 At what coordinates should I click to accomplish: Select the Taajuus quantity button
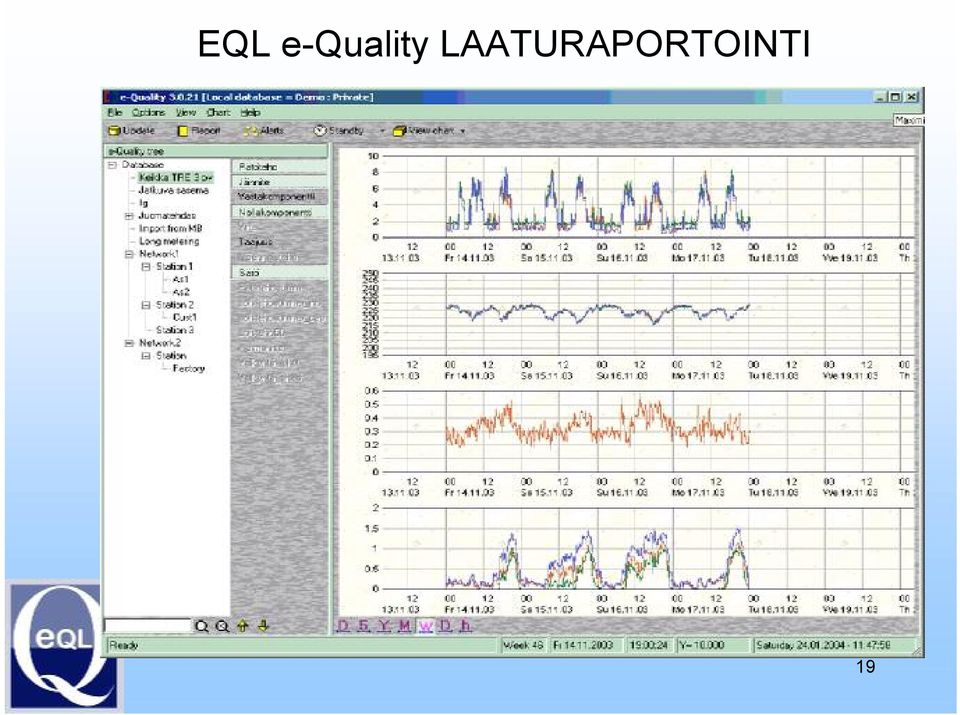[256, 242]
